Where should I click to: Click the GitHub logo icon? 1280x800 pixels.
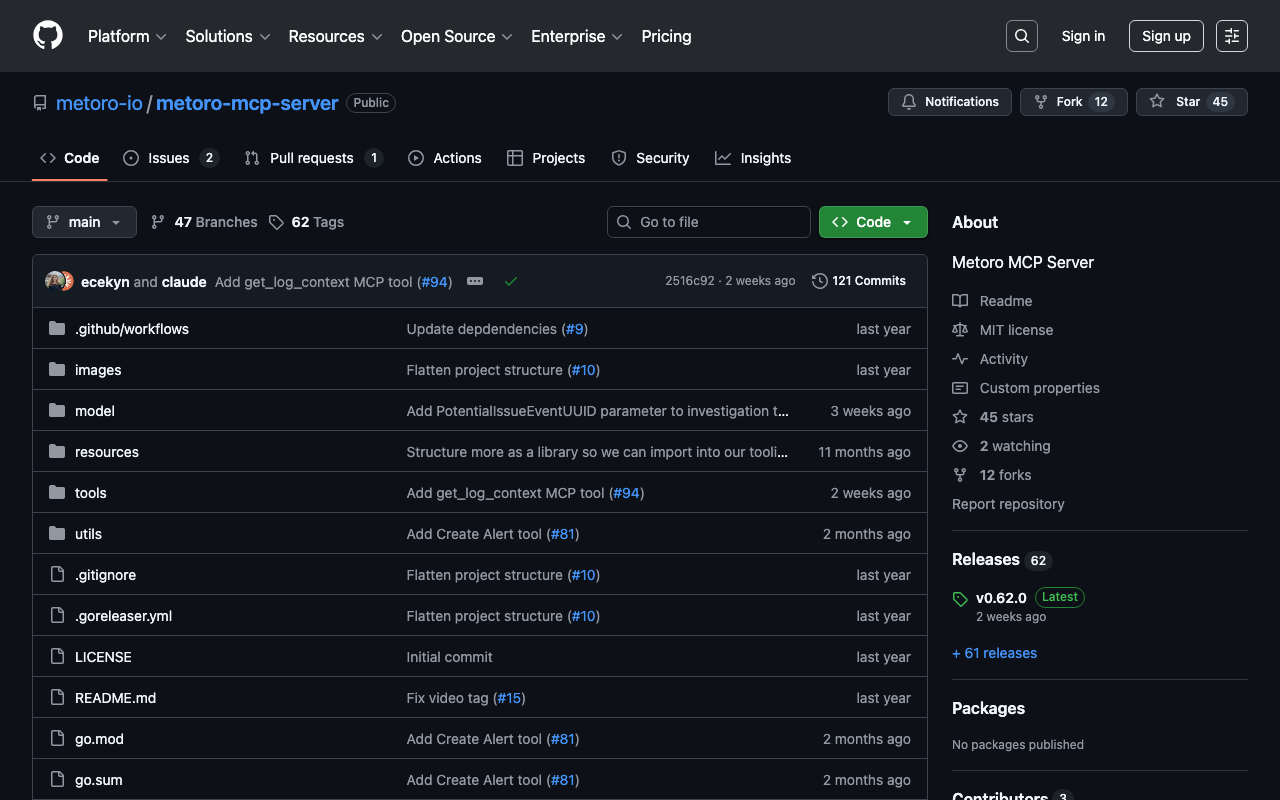tap(48, 36)
